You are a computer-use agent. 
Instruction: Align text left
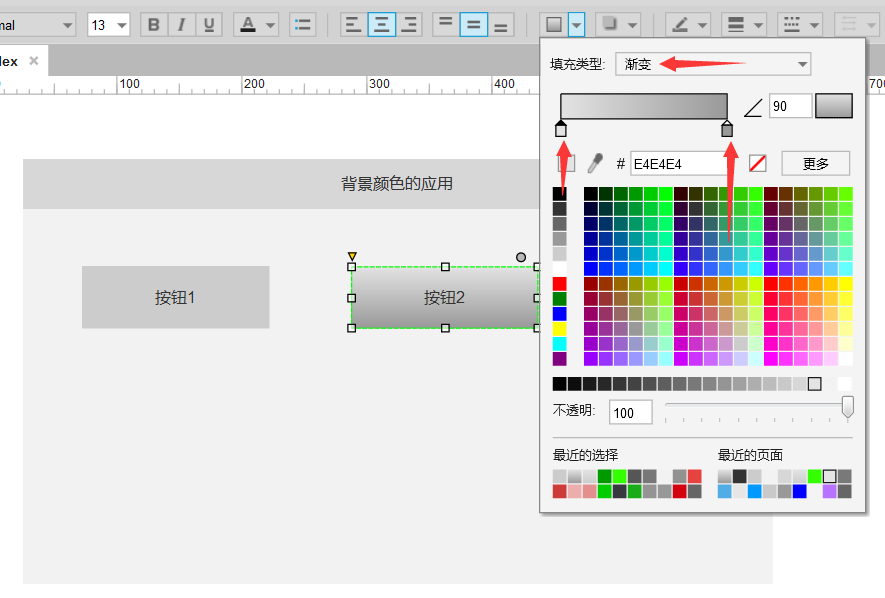353,25
